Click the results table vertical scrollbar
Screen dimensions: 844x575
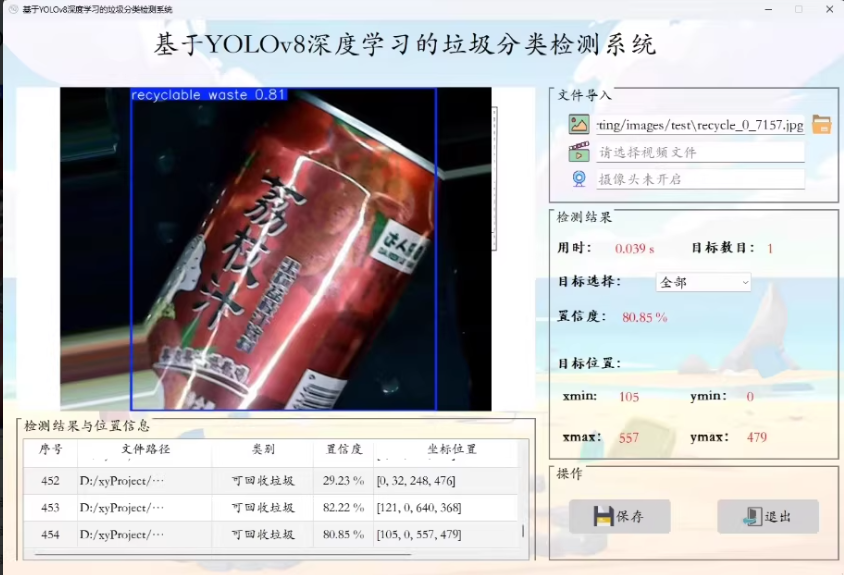coord(523,530)
